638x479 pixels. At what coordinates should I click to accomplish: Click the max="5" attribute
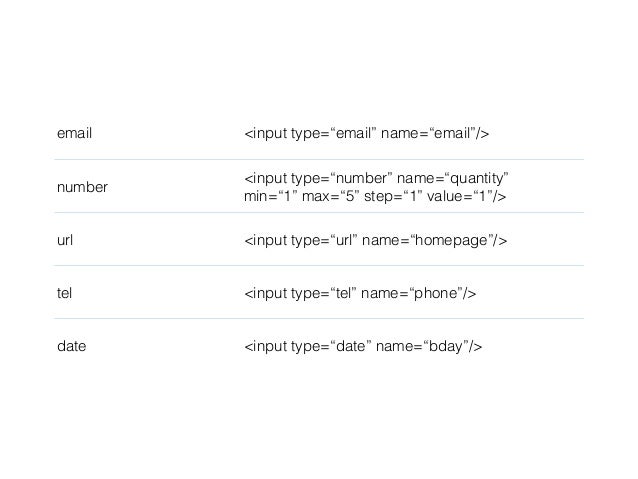click(x=332, y=197)
